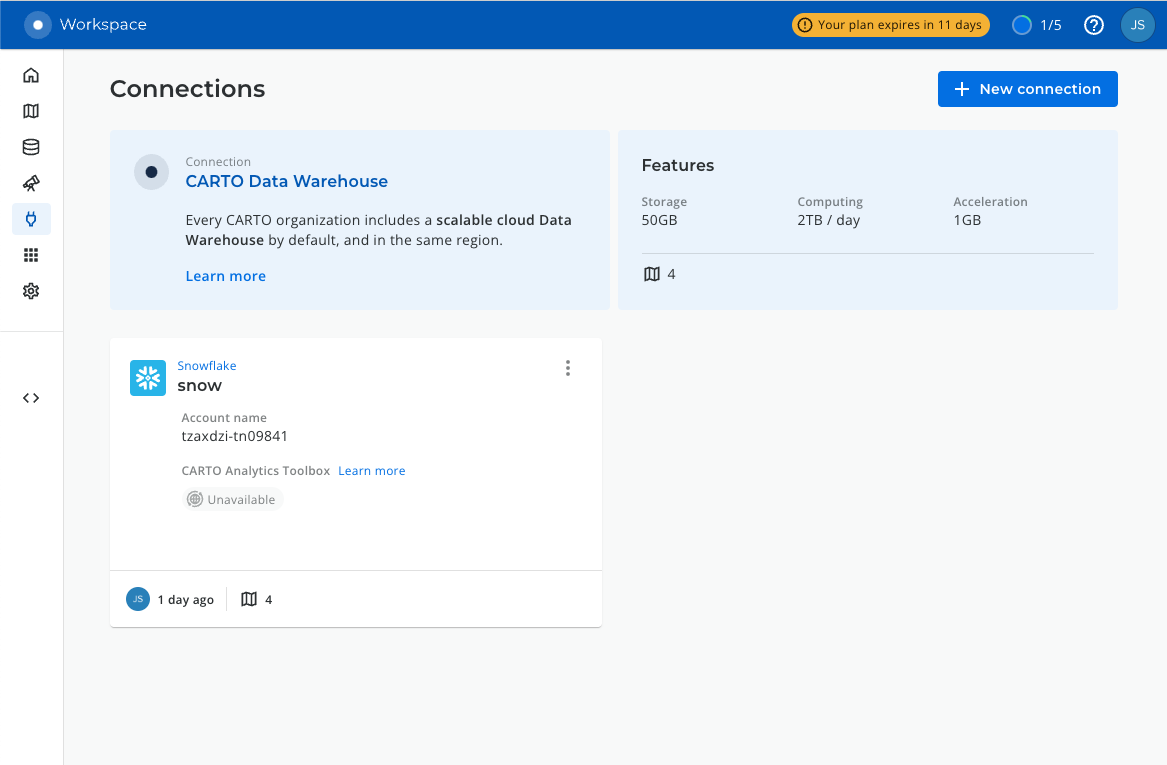Open the Maps section icon
The height and width of the screenshot is (765, 1167).
(31, 111)
